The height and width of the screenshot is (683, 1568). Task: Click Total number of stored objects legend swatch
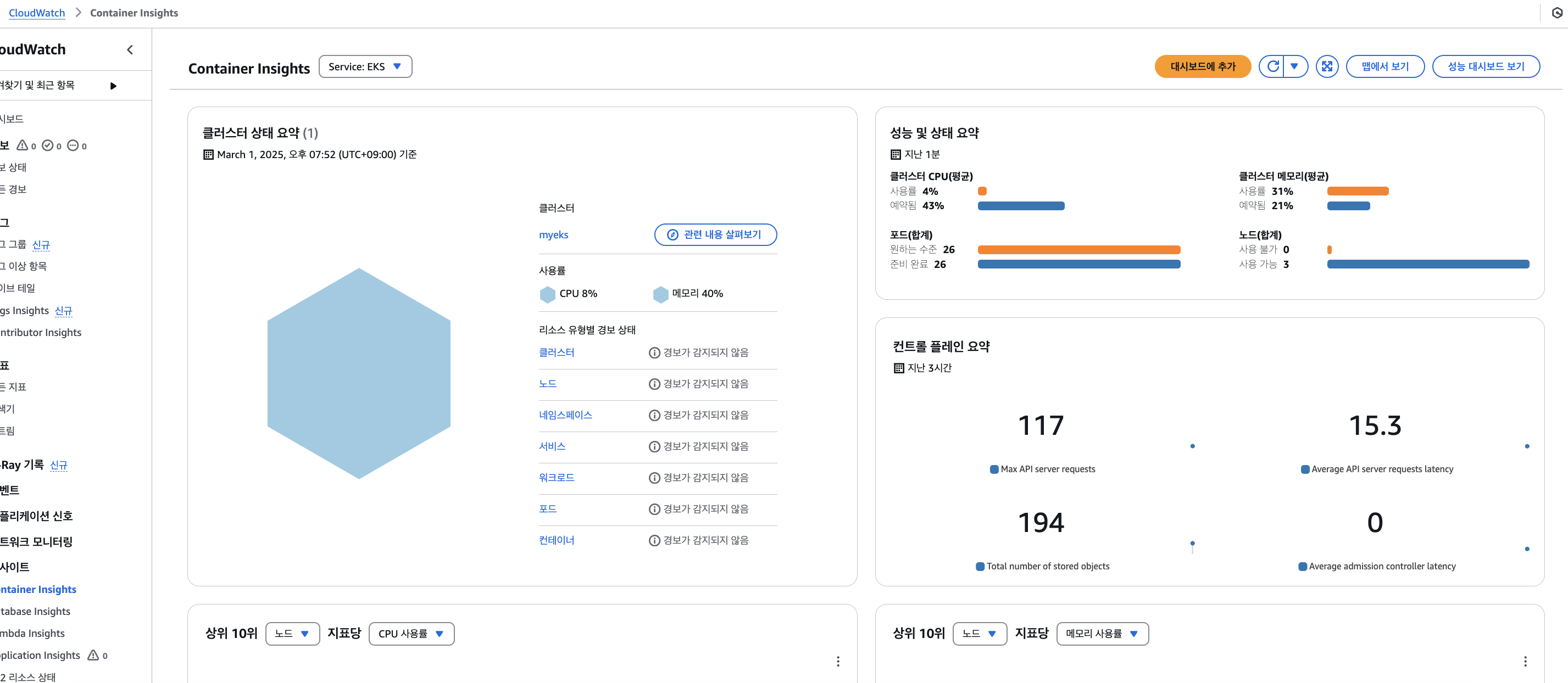[x=980, y=567]
